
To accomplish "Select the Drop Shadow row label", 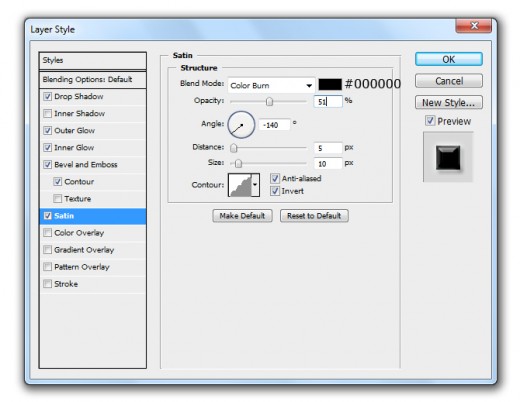I will (79, 97).
